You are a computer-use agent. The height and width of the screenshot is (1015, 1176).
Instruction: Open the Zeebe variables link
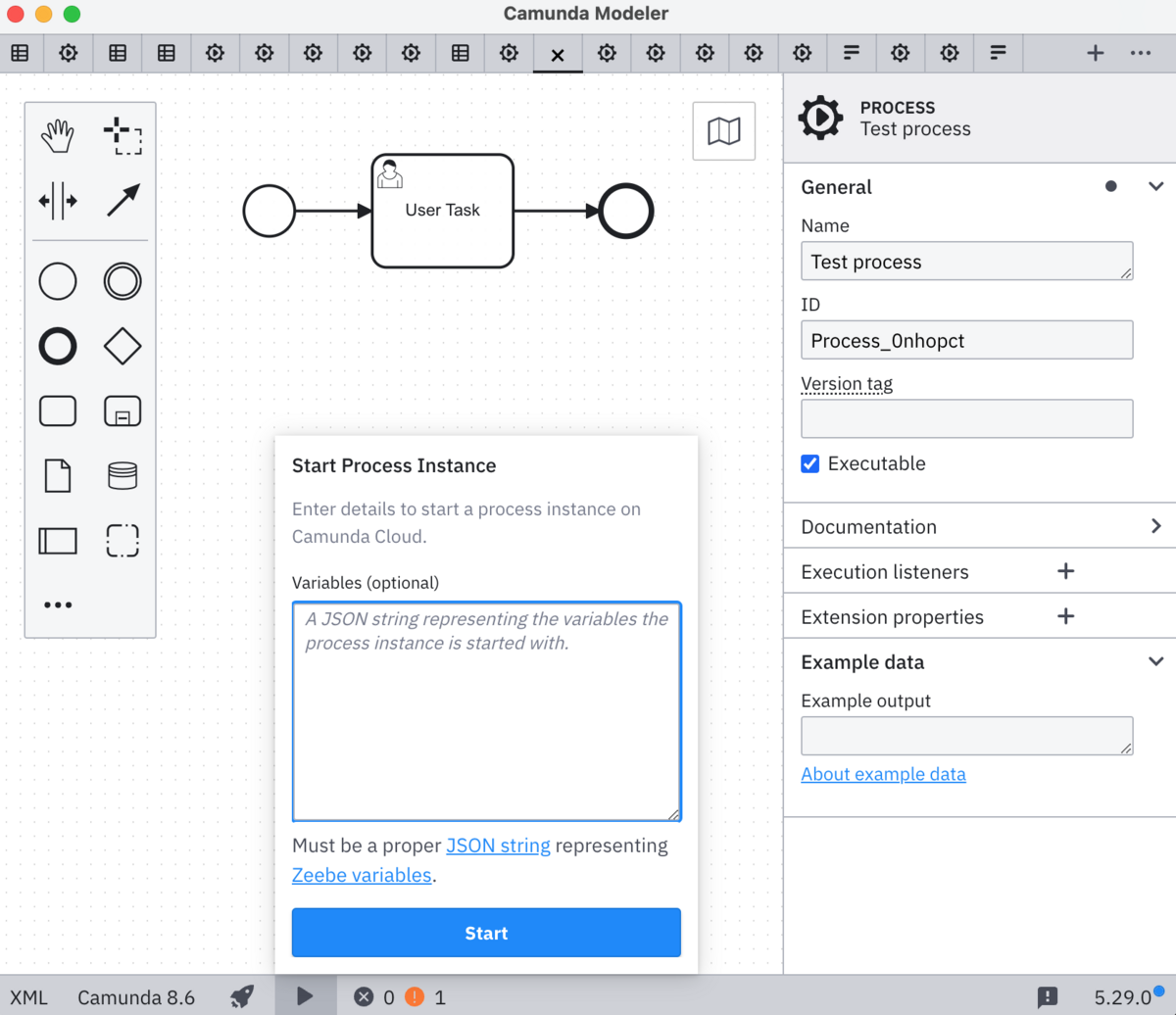pyautogui.click(x=362, y=875)
